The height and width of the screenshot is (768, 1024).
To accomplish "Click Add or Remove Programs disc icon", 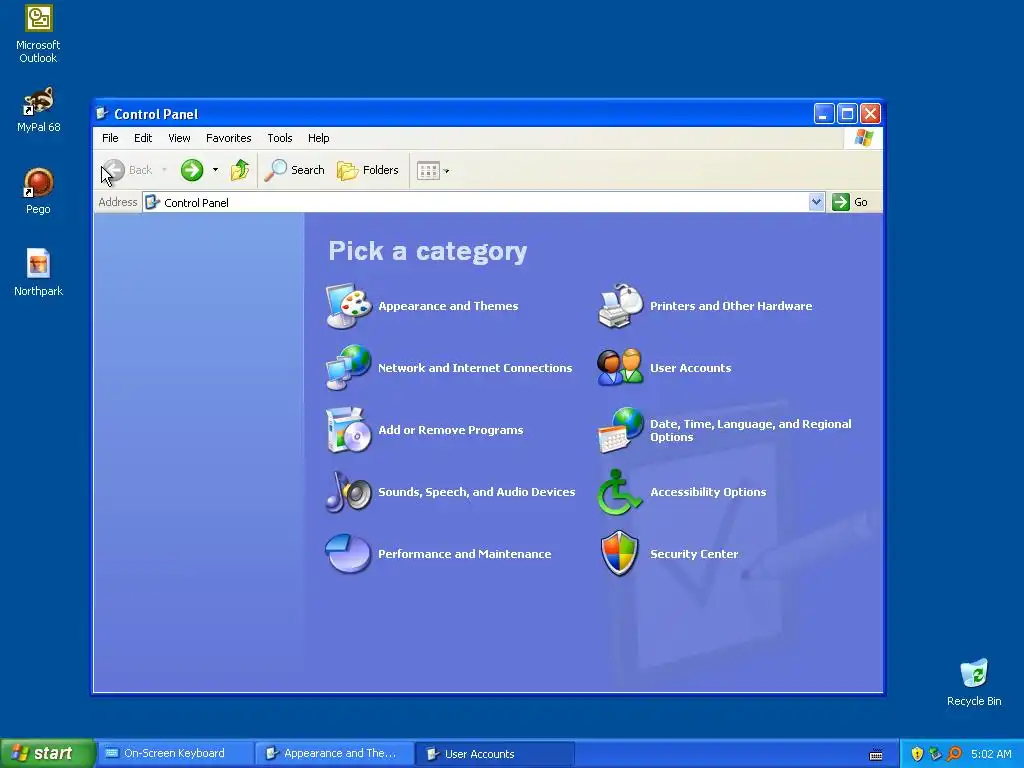I will pyautogui.click(x=349, y=430).
